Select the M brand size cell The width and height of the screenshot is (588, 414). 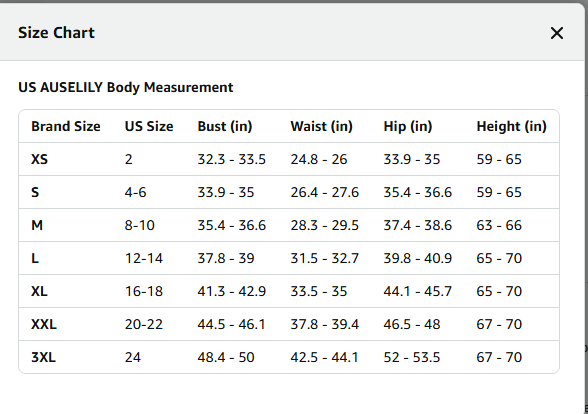tap(37, 225)
